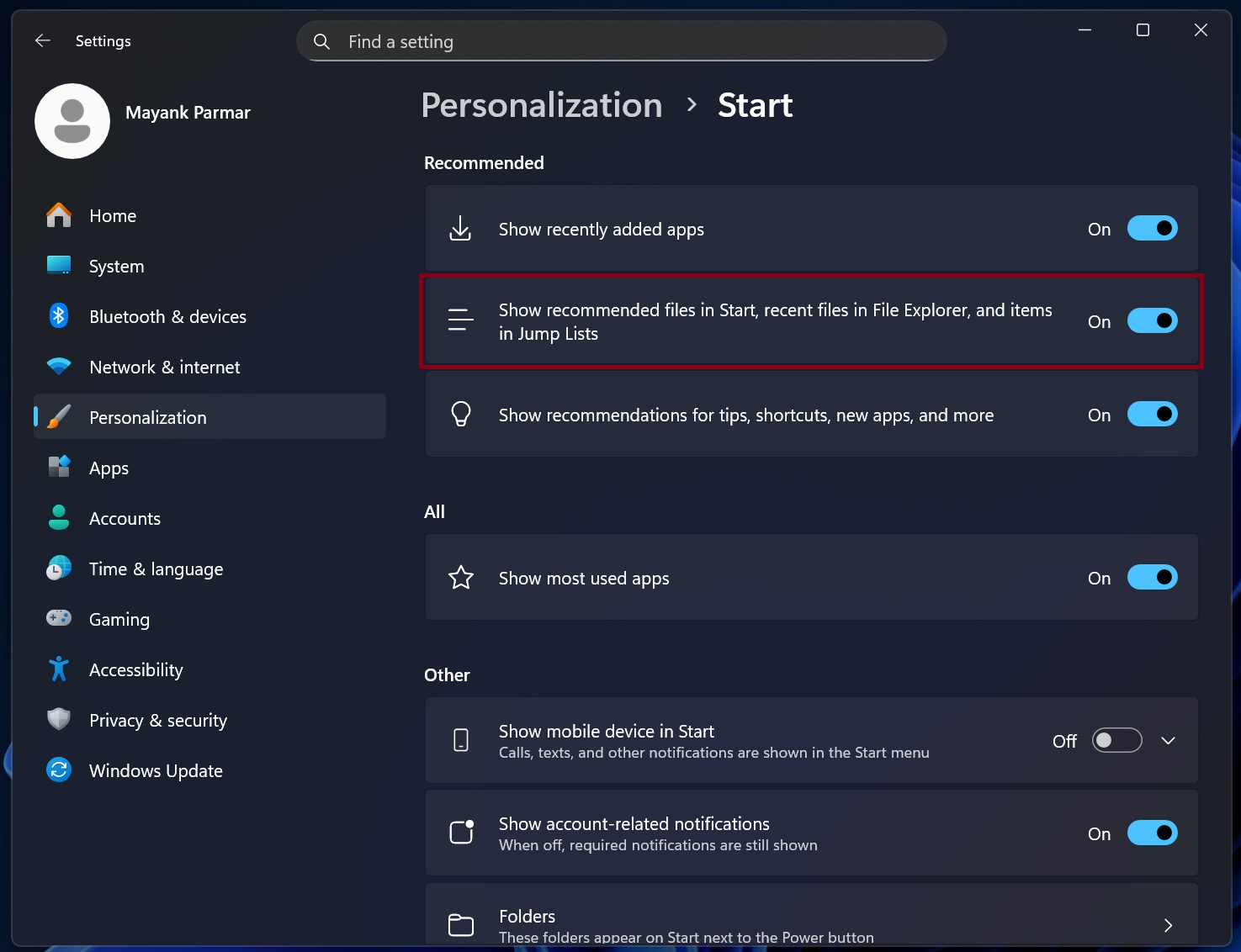Disable recommended files in Start
1241x952 pixels.
1153,320
